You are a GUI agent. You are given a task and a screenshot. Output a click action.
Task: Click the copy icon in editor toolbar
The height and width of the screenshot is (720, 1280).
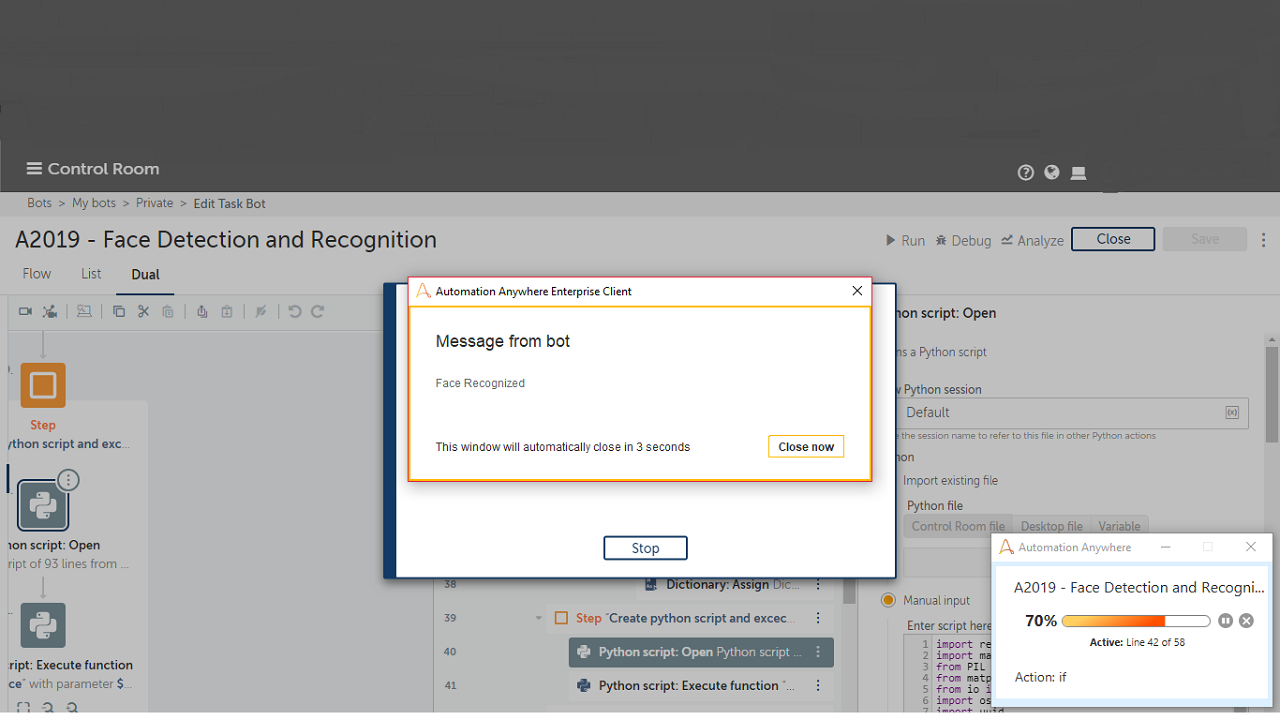119,312
